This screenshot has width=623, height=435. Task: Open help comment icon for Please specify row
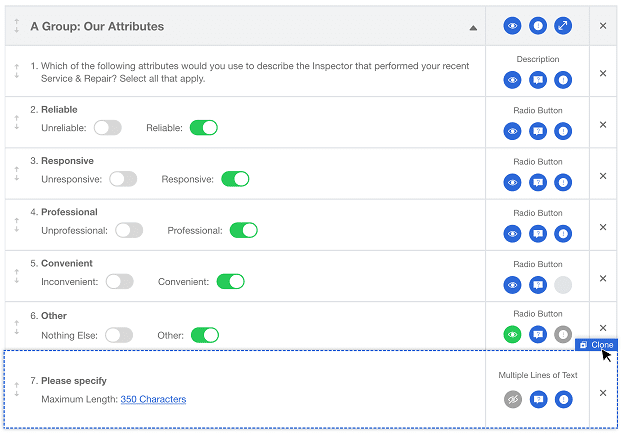click(x=538, y=400)
